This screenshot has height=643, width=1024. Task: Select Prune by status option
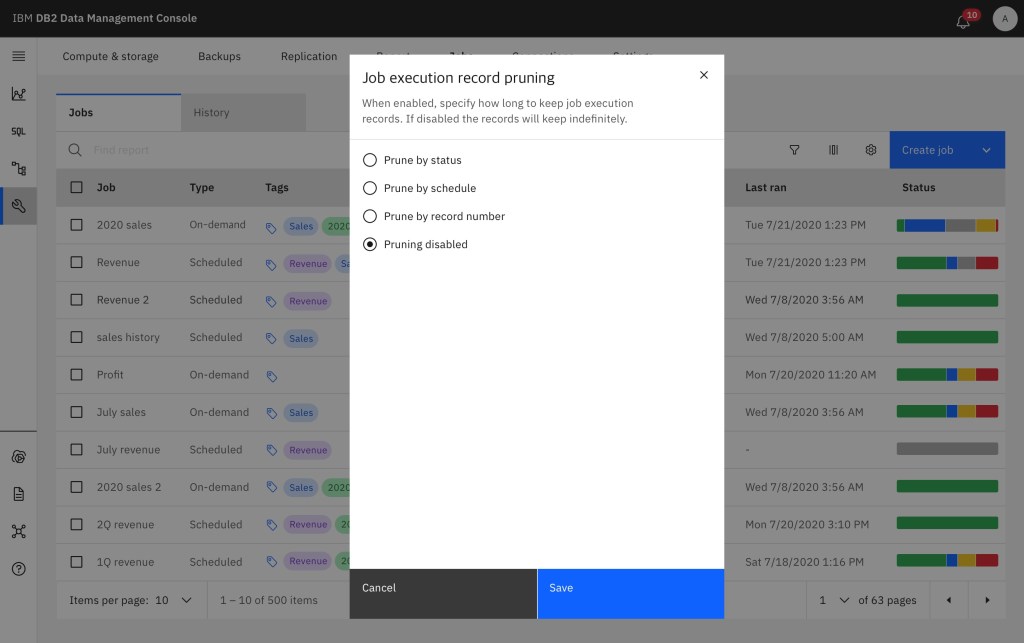(370, 160)
